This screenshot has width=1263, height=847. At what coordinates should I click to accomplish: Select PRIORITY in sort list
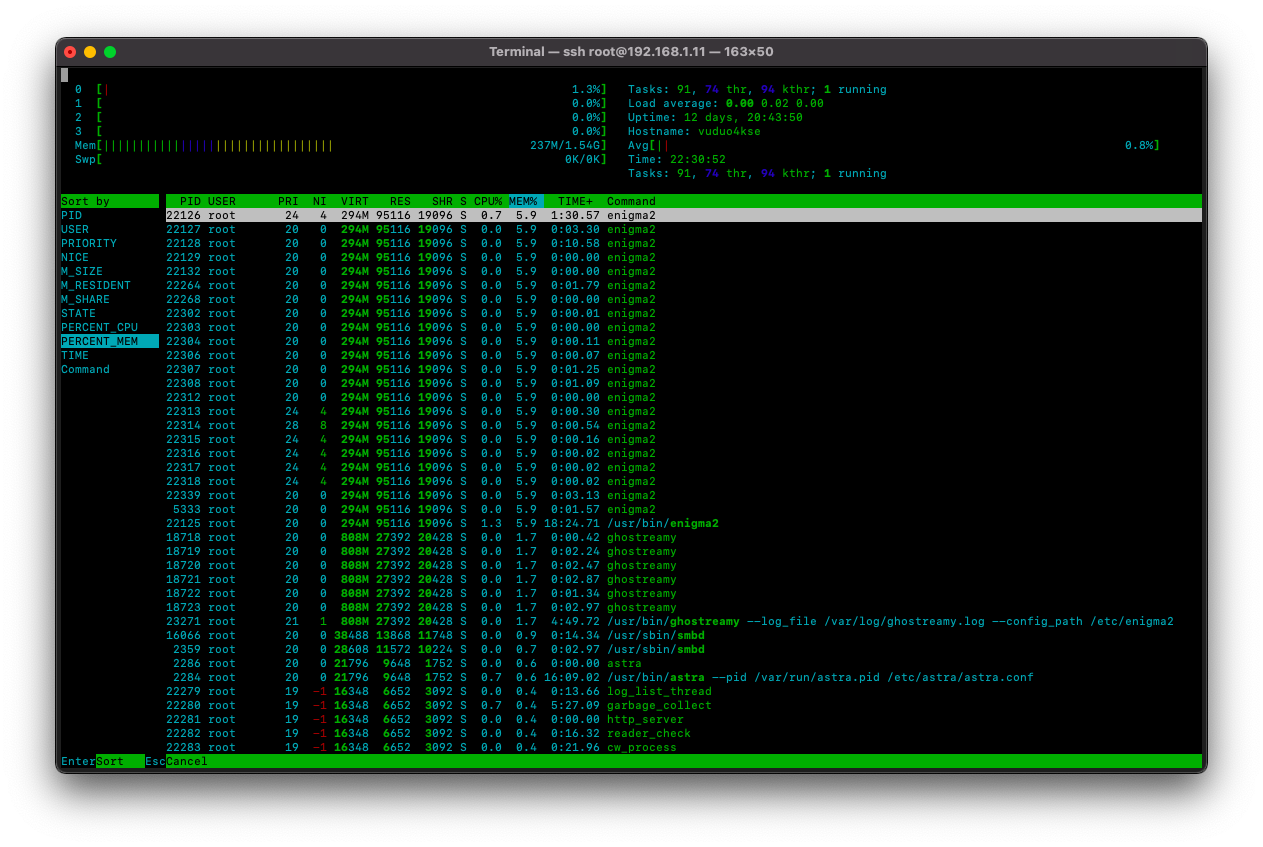89,243
